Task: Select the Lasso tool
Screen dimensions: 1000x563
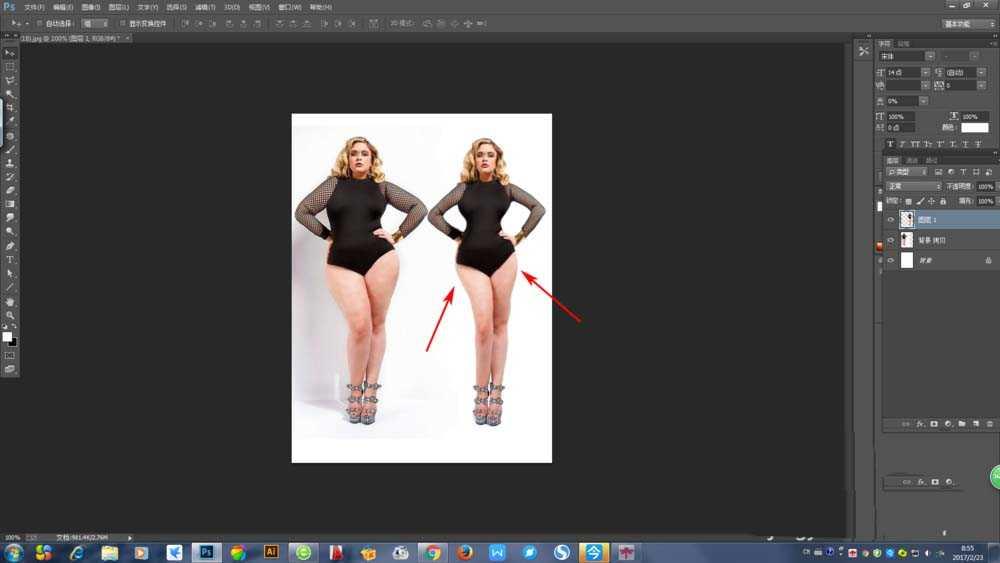Action: (10, 80)
